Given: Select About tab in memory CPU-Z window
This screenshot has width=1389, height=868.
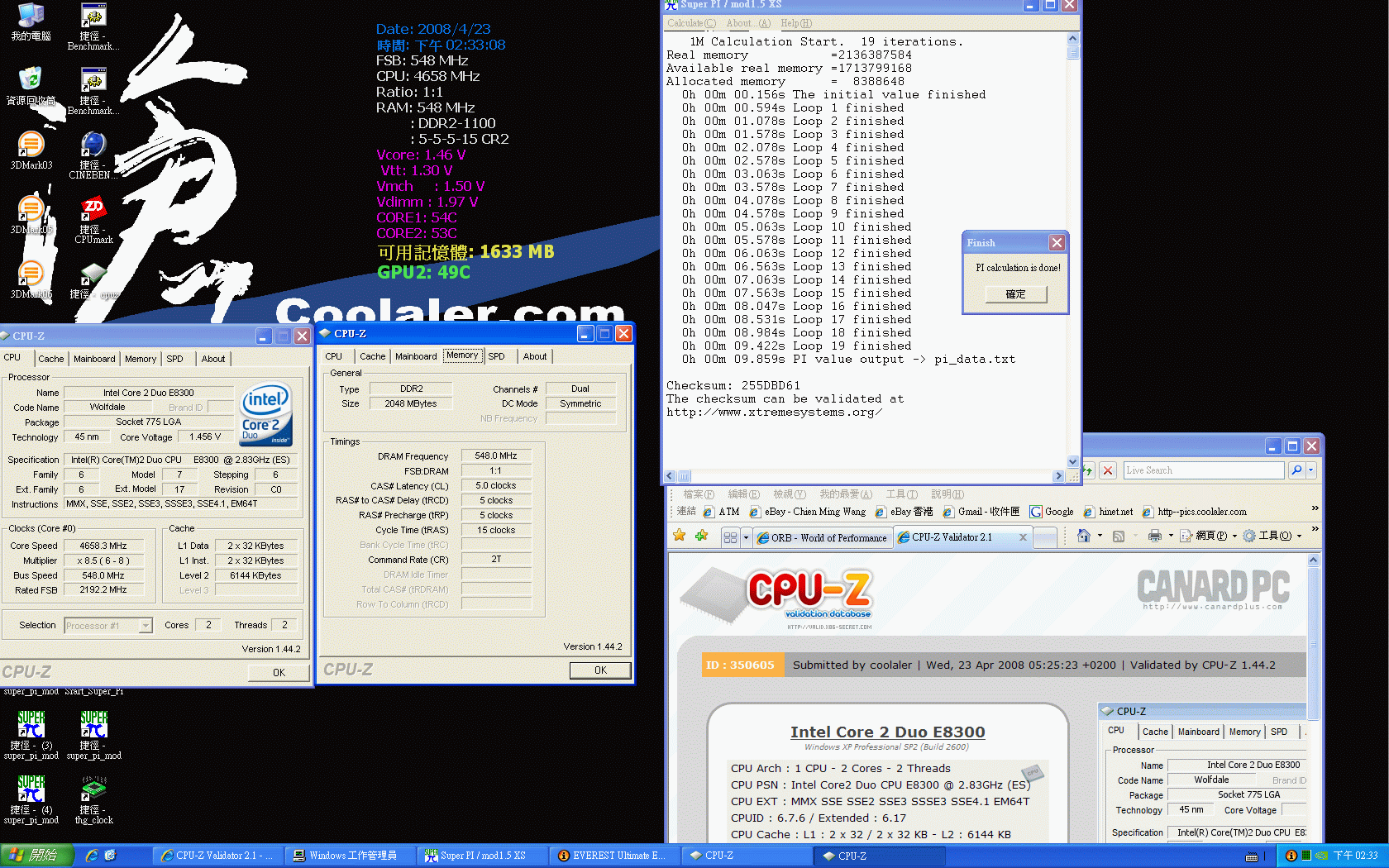Looking at the screenshot, I should tap(535, 356).
